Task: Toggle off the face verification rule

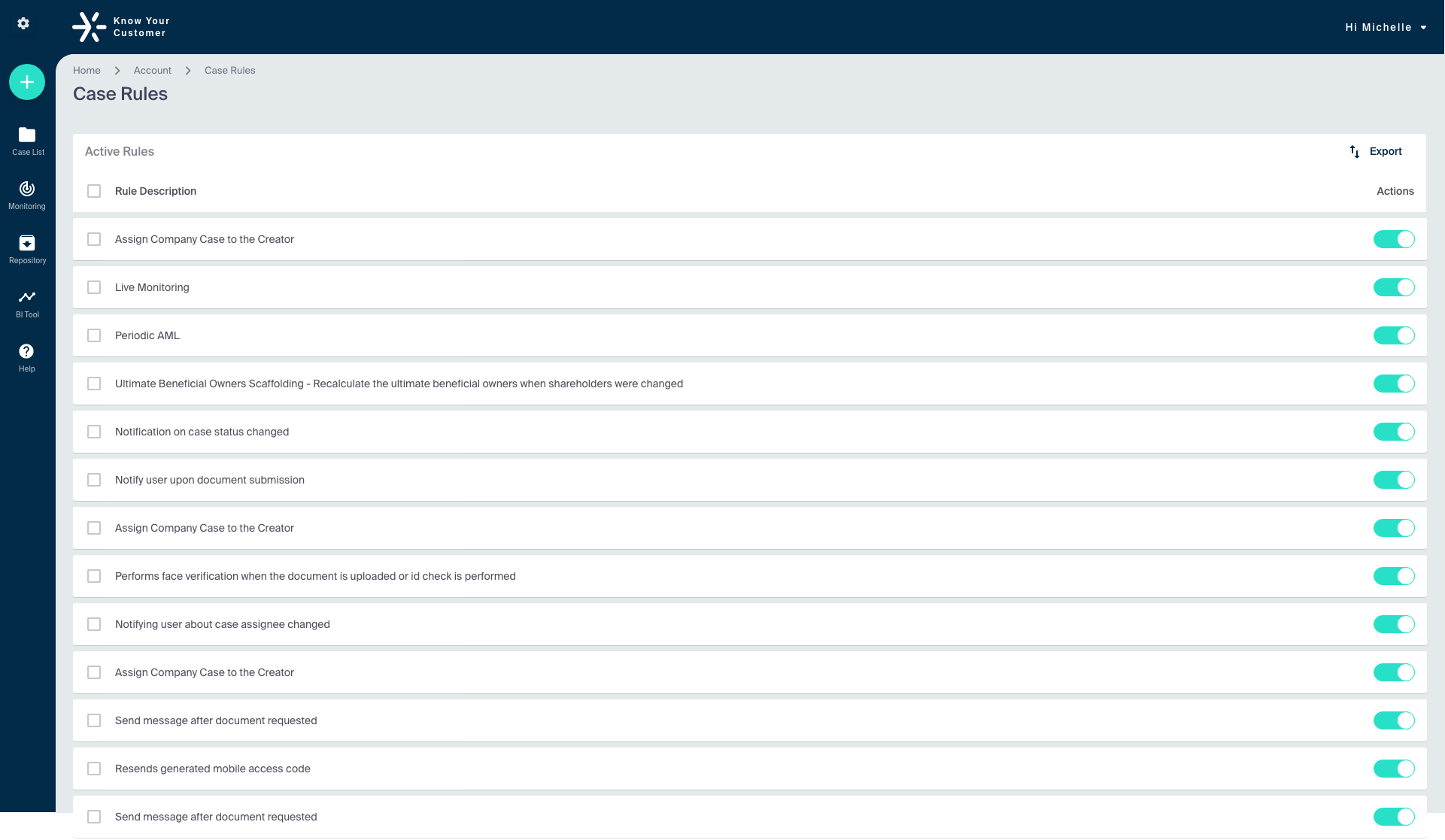Action: click(1394, 576)
